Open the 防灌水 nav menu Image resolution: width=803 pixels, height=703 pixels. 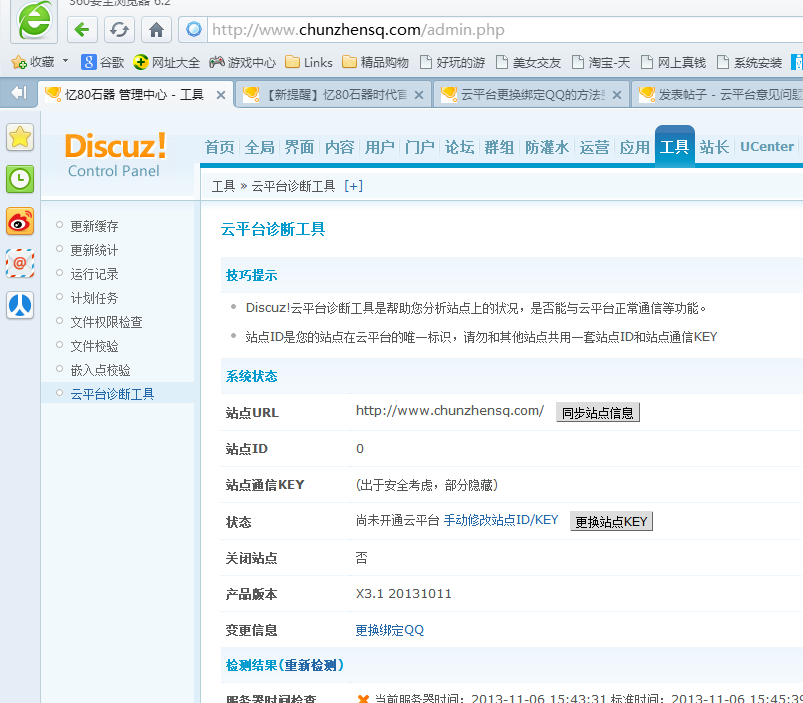pos(547,147)
